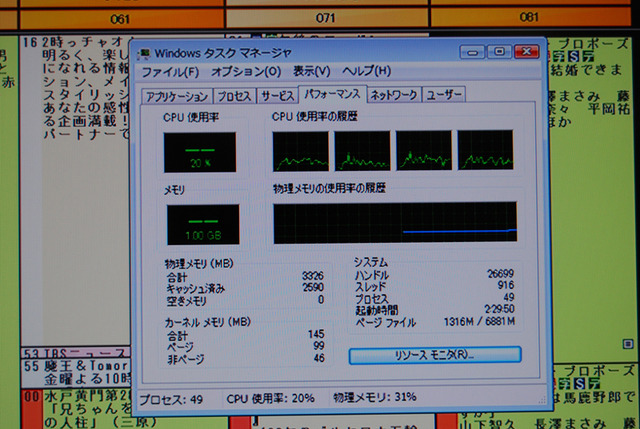This screenshot has height=429, width=640.
Task: Open the 表示(V) menu
Action: 311,71
